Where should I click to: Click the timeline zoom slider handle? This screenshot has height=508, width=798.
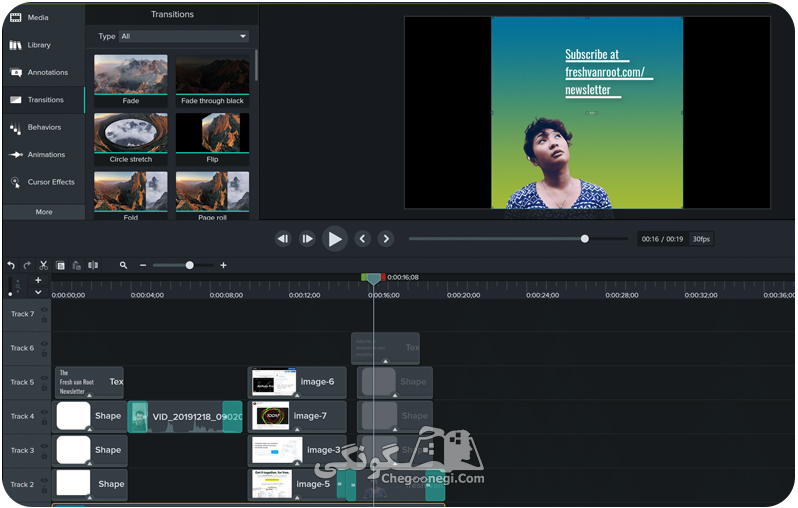click(x=189, y=265)
